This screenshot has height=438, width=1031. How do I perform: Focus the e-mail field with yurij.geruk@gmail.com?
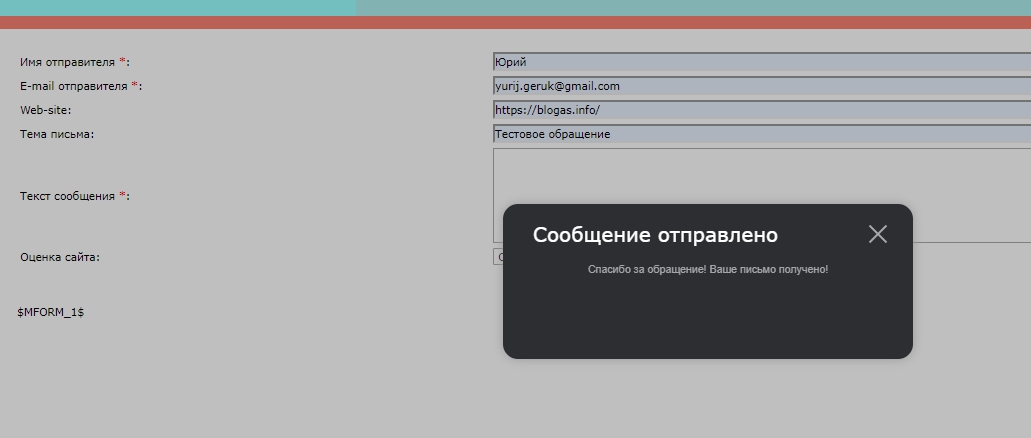tap(760, 86)
